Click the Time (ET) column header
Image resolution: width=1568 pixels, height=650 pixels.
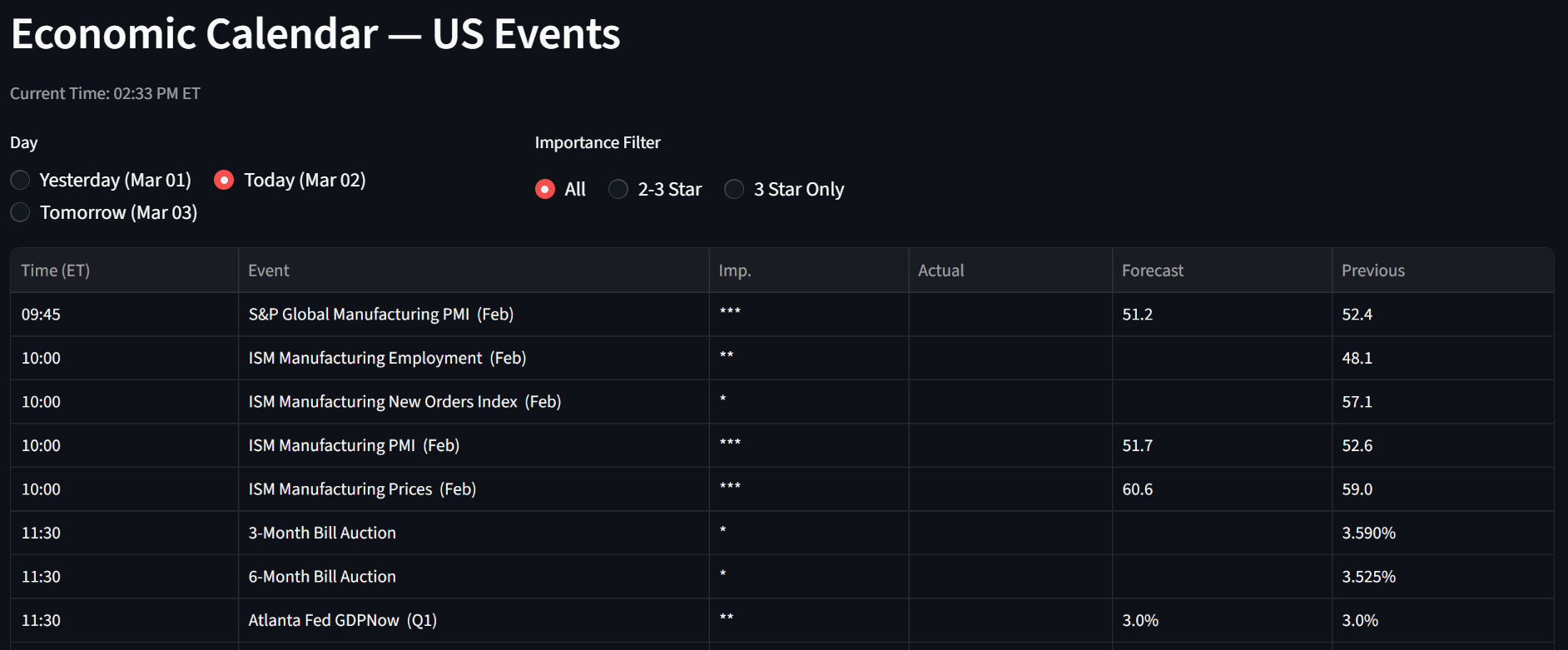click(x=56, y=270)
